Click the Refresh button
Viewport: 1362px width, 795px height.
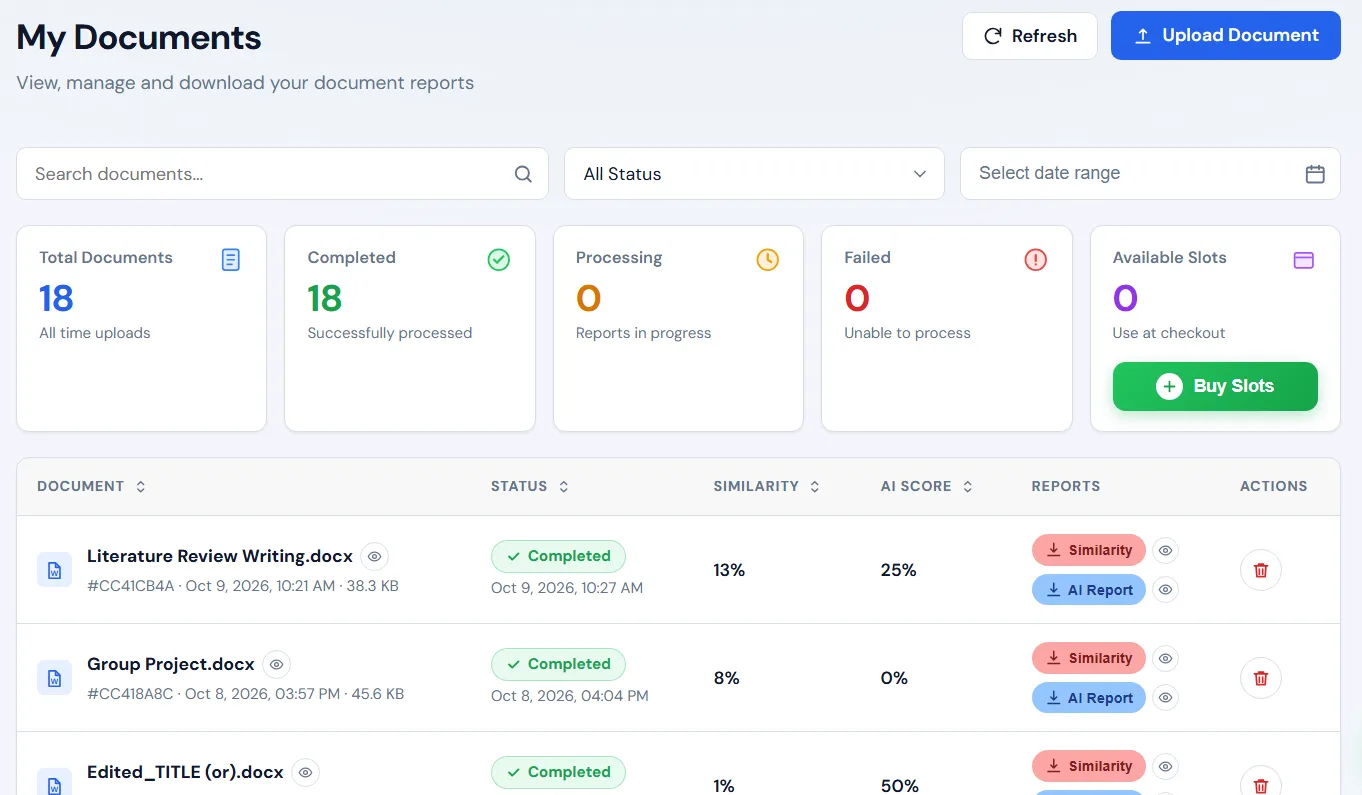[1030, 36]
